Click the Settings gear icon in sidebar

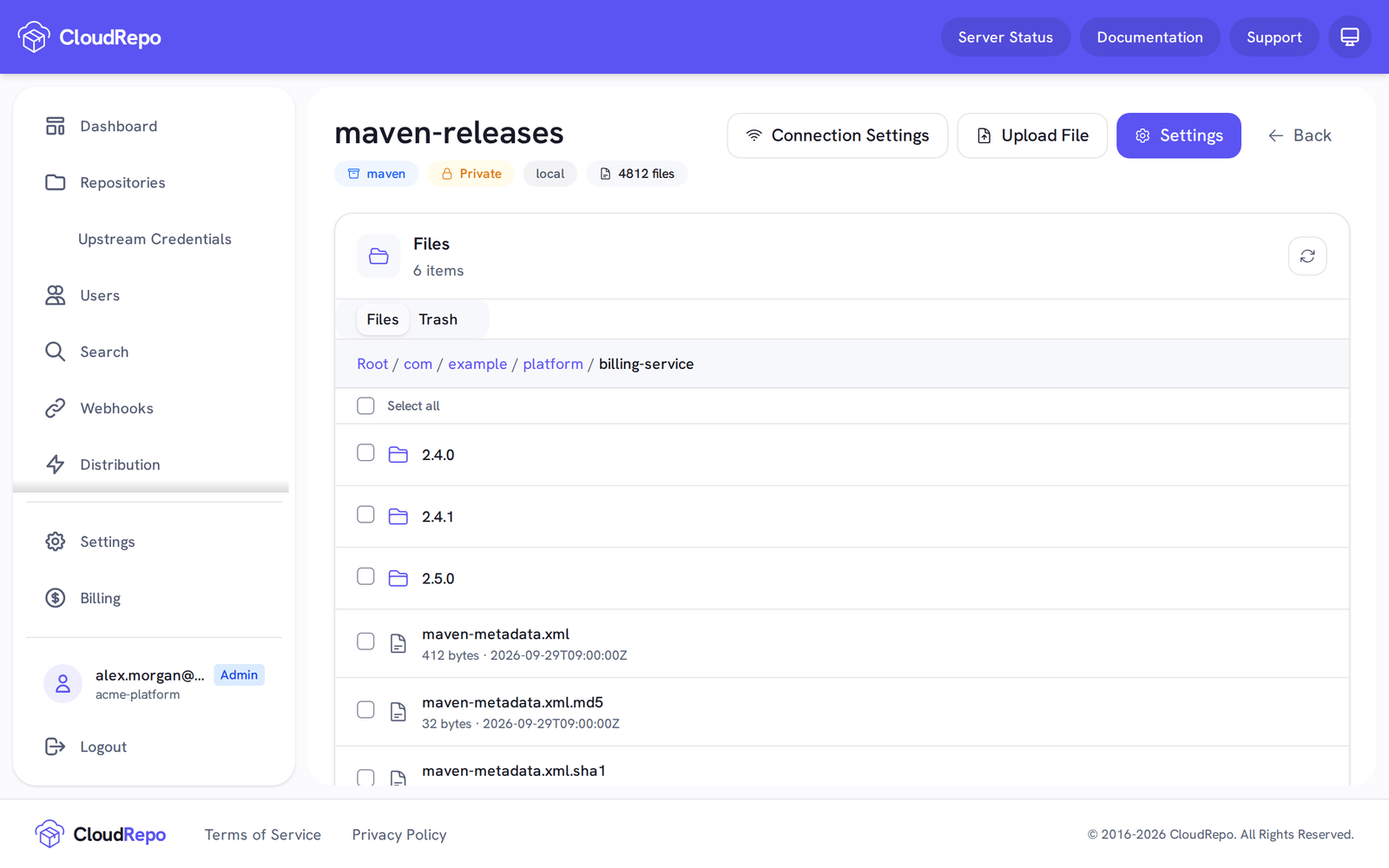pyautogui.click(x=56, y=542)
